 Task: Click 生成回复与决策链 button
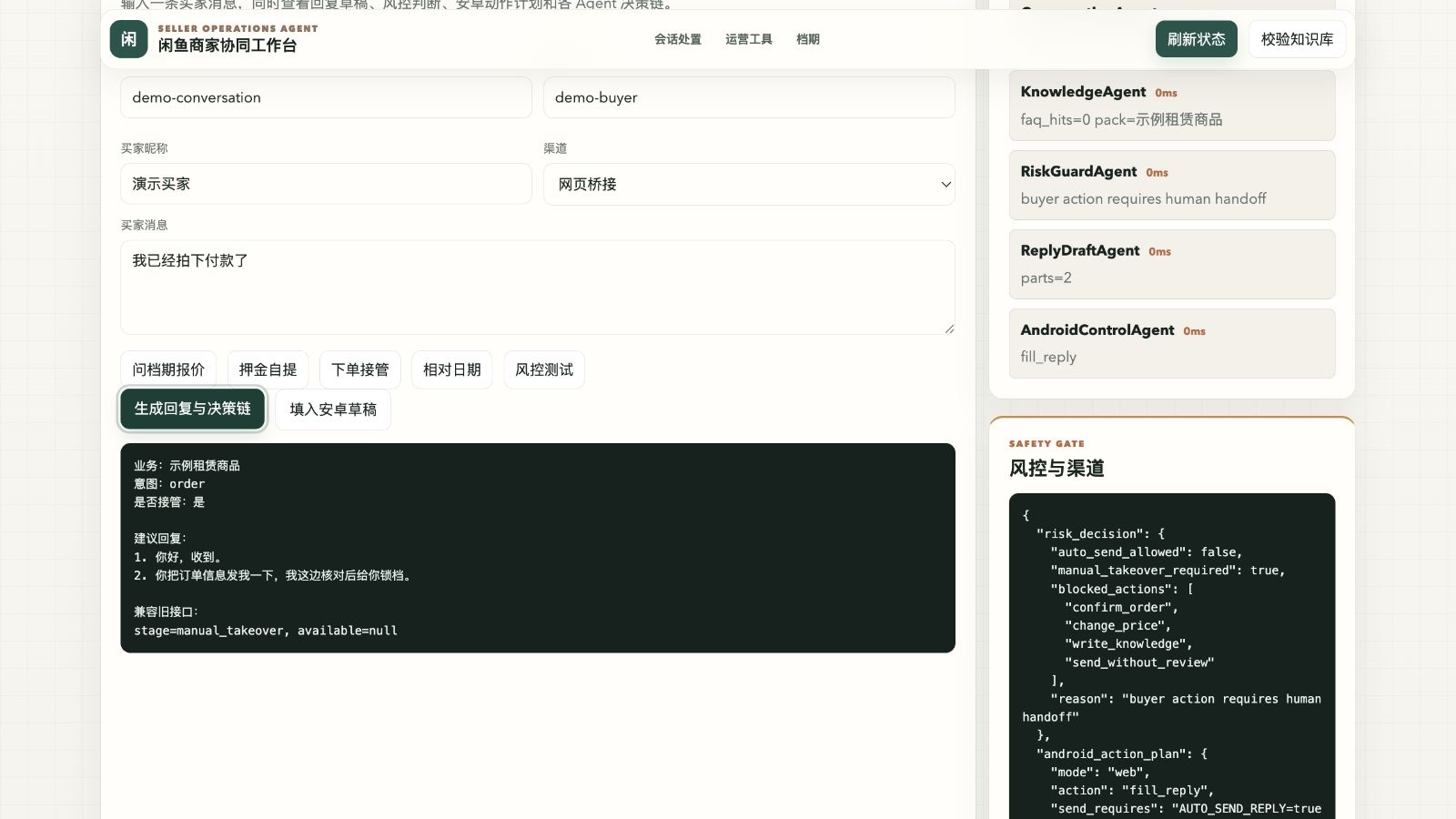[193, 409]
